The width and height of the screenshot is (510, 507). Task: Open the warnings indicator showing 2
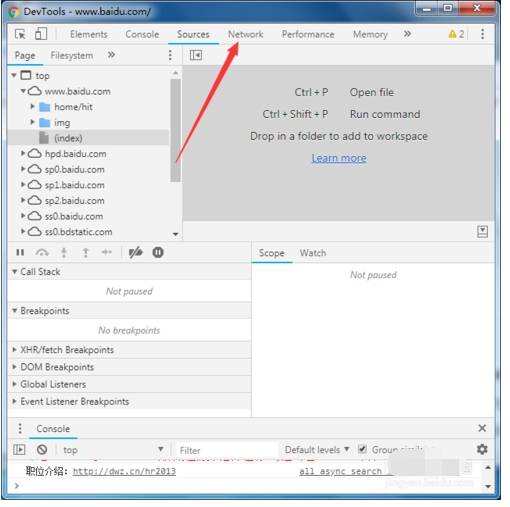tap(456, 34)
